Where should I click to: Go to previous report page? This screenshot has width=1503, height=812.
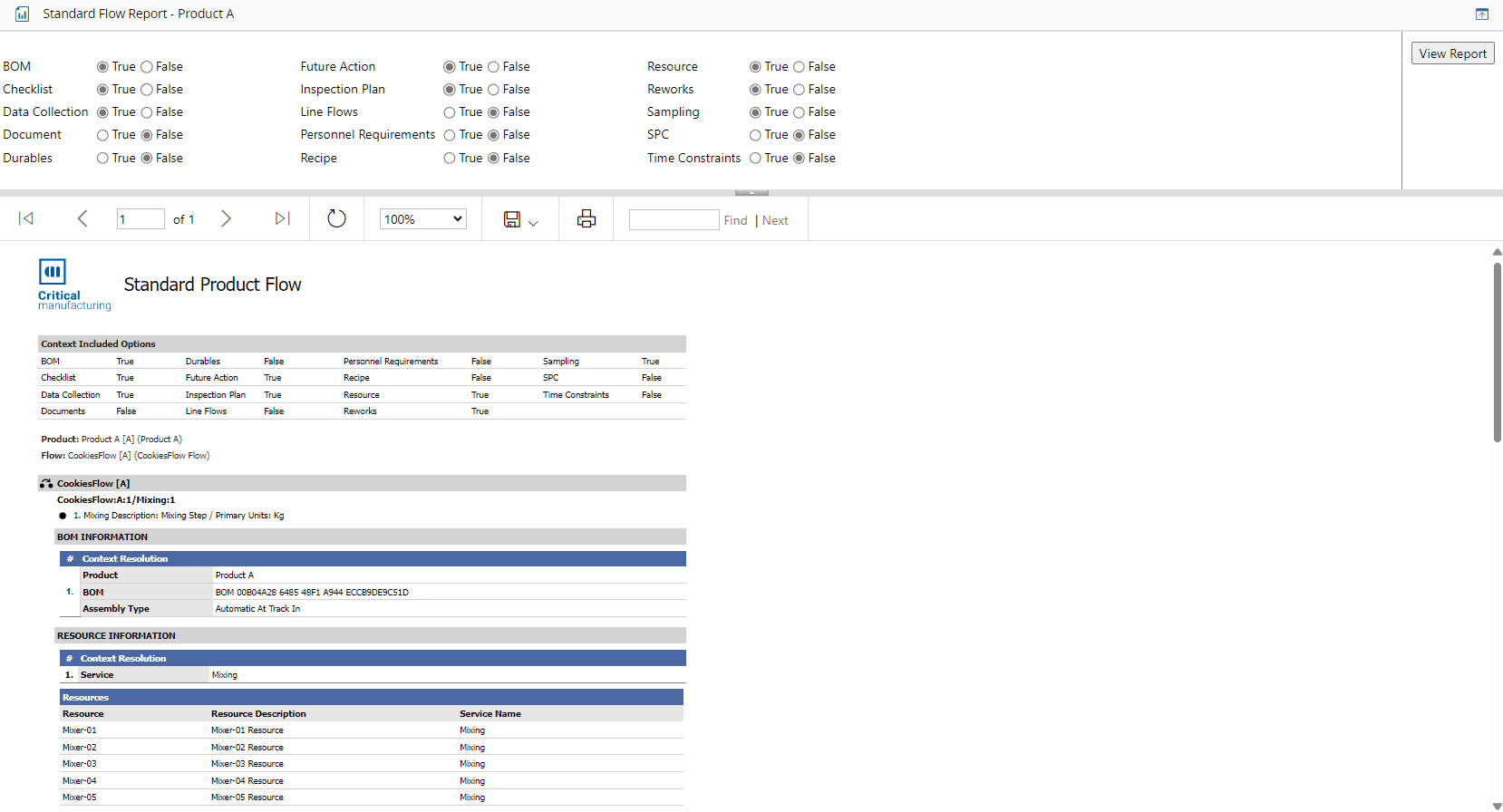(82, 218)
